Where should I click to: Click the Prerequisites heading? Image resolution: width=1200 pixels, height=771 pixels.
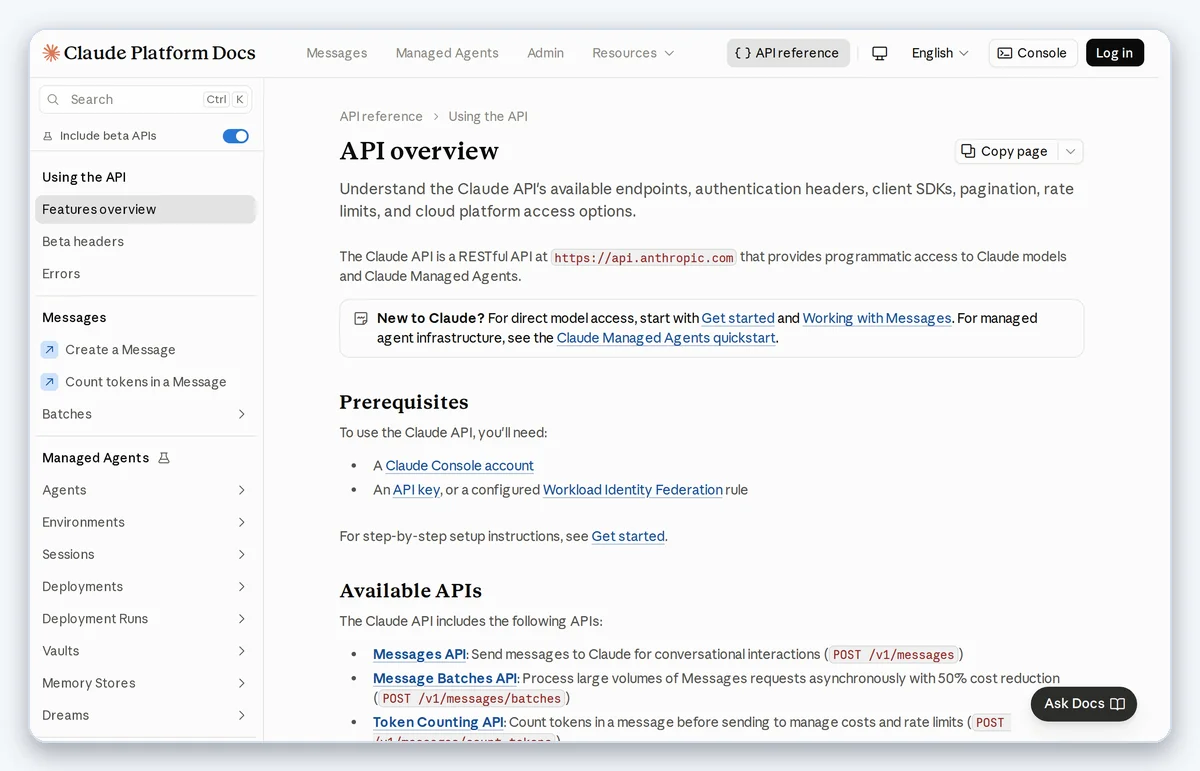(404, 402)
